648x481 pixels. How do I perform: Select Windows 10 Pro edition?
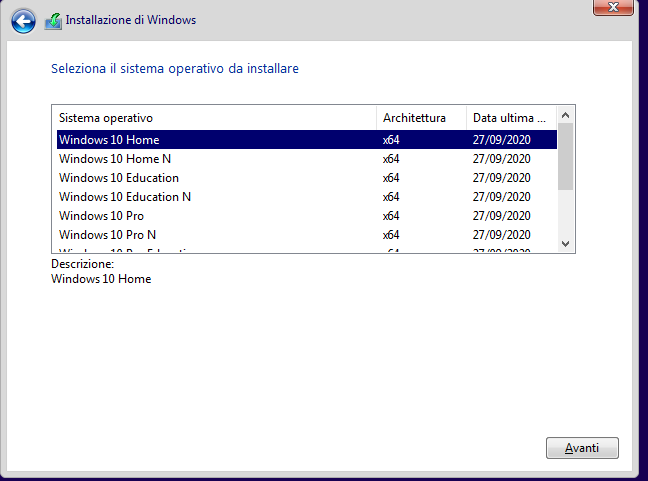(307, 216)
